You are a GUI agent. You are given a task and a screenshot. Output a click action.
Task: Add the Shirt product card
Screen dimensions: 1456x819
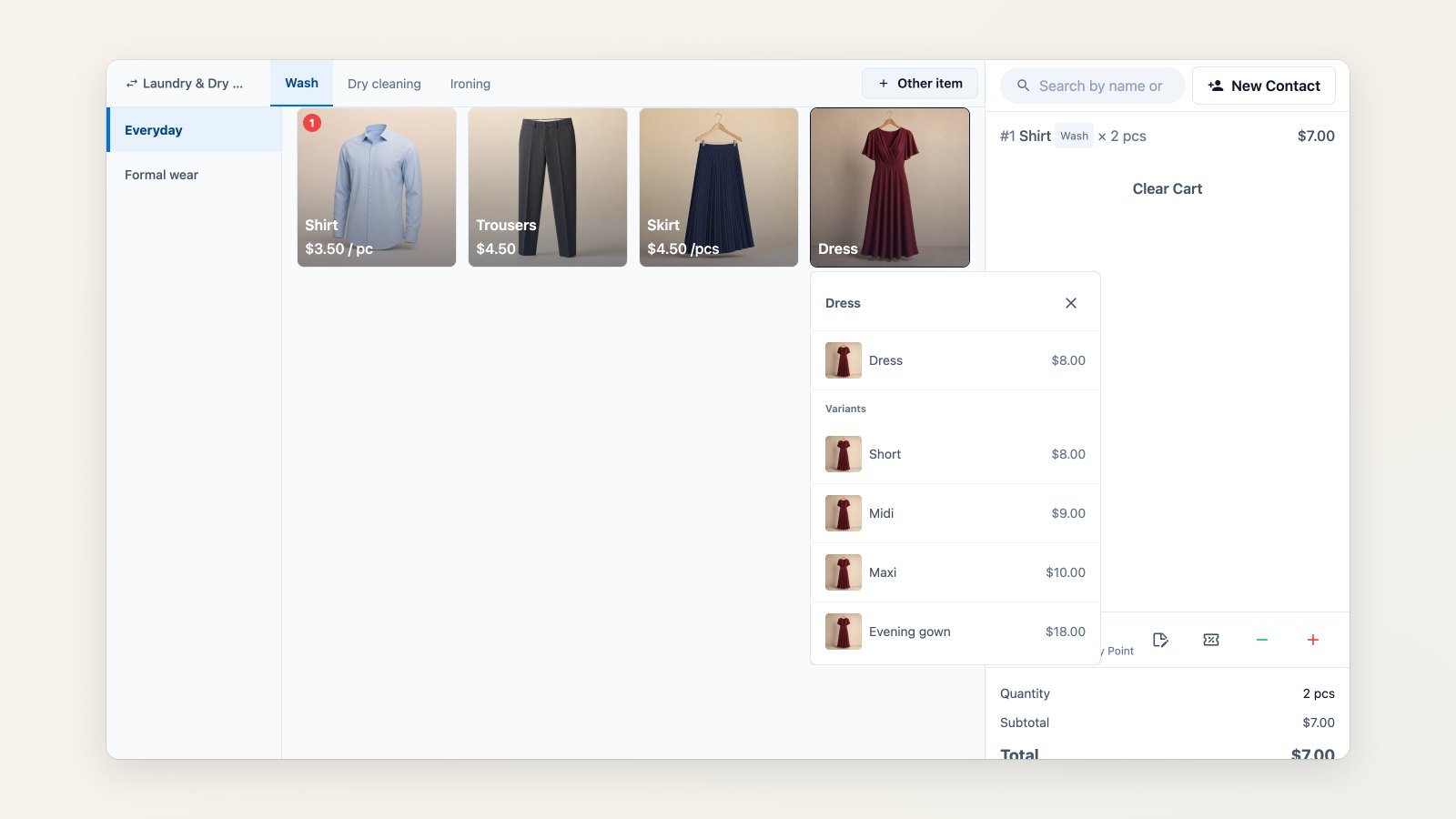tap(377, 187)
